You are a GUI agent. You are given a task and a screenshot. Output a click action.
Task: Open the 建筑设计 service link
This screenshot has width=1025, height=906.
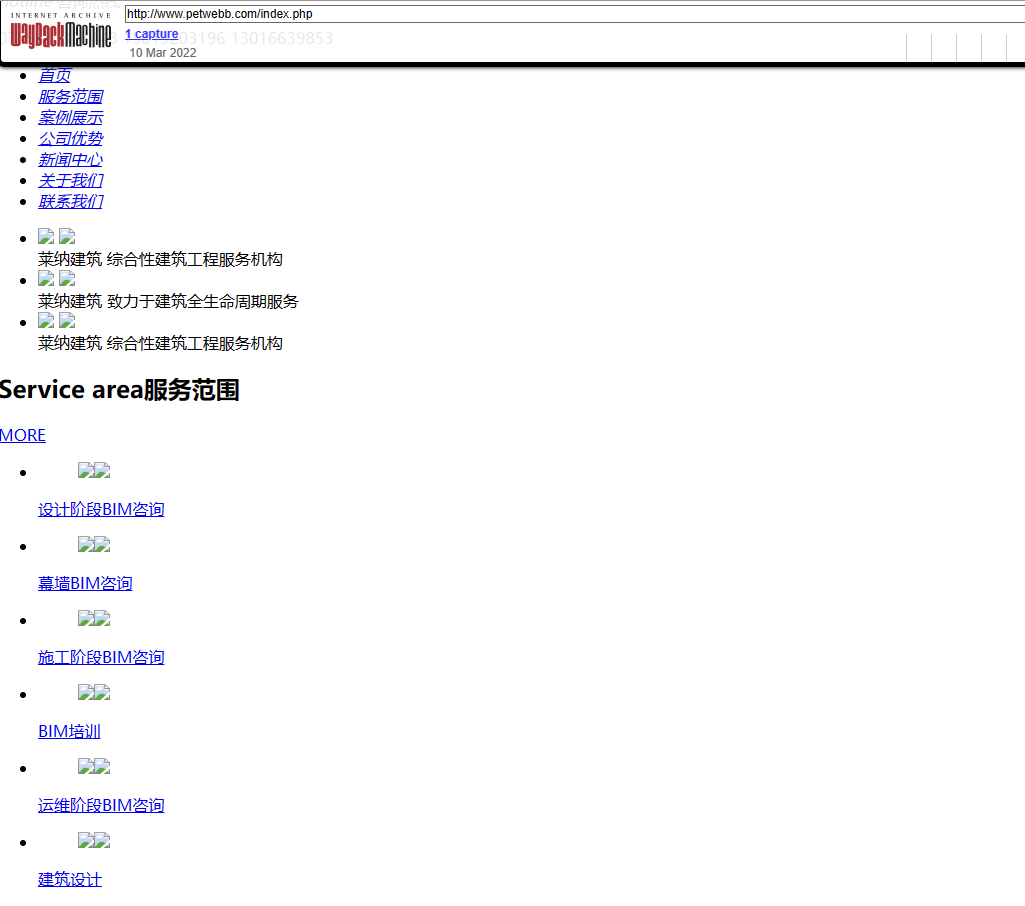[70, 879]
